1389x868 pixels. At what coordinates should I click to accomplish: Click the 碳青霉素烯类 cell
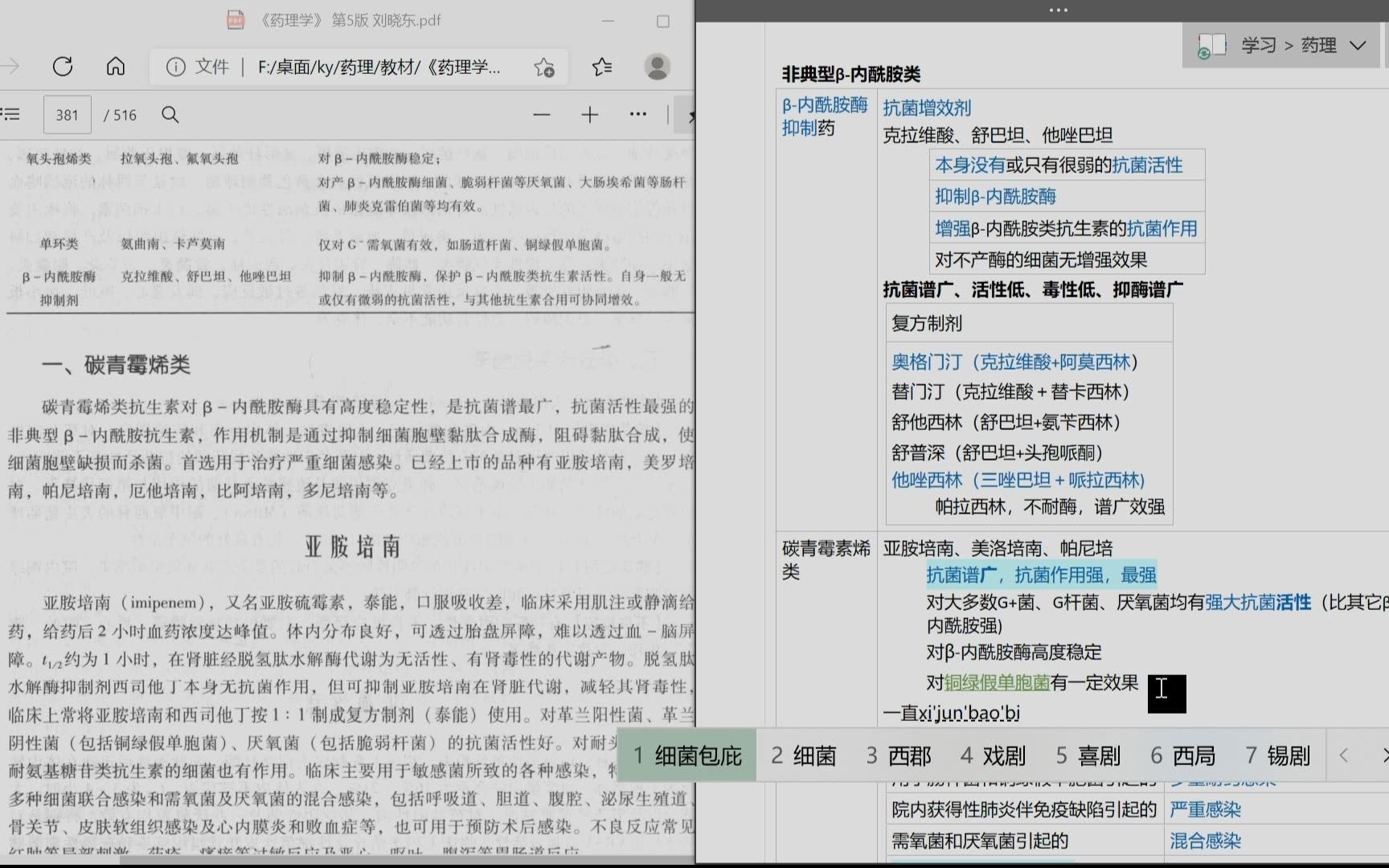click(826, 559)
